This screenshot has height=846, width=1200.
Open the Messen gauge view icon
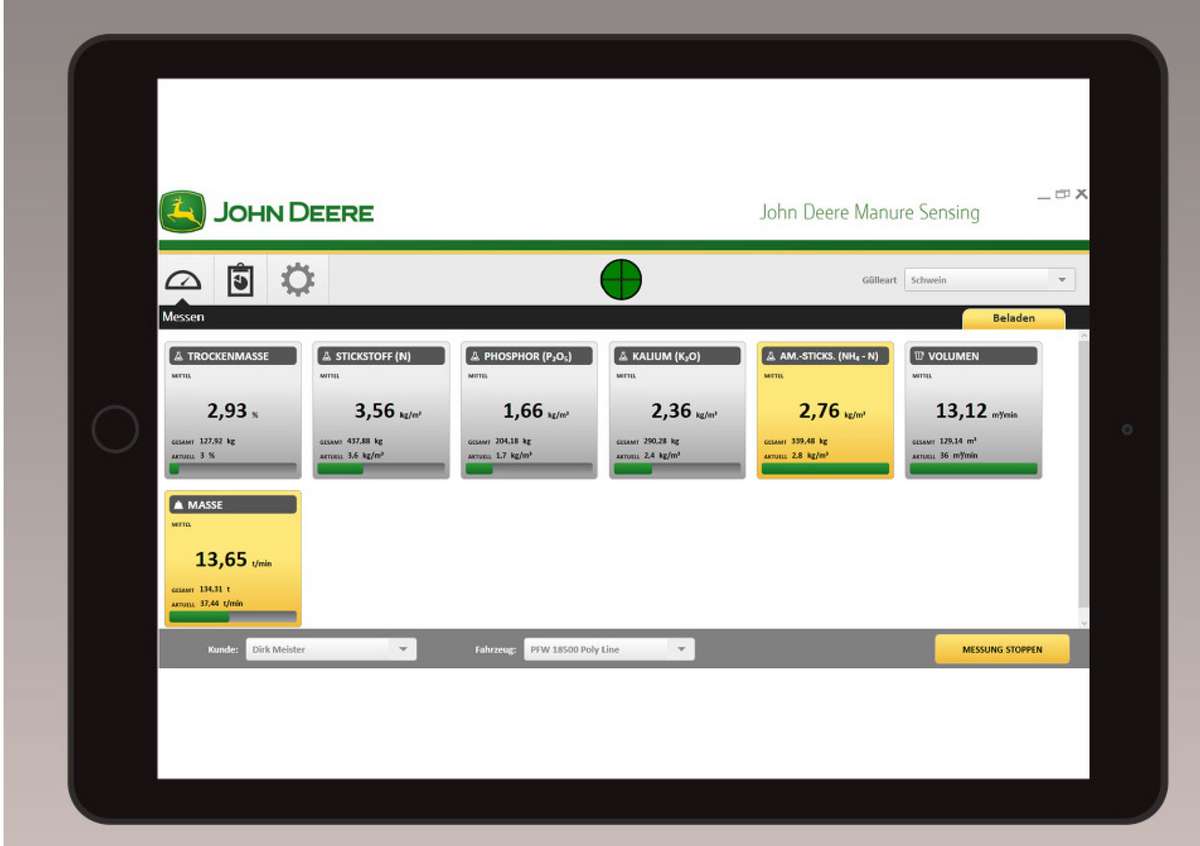pos(183,281)
